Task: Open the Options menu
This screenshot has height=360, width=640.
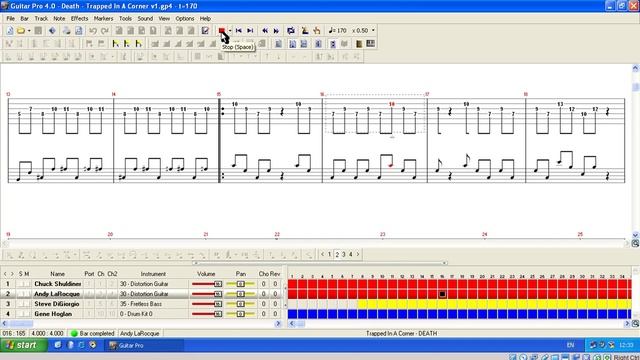Action: tap(184, 18)
